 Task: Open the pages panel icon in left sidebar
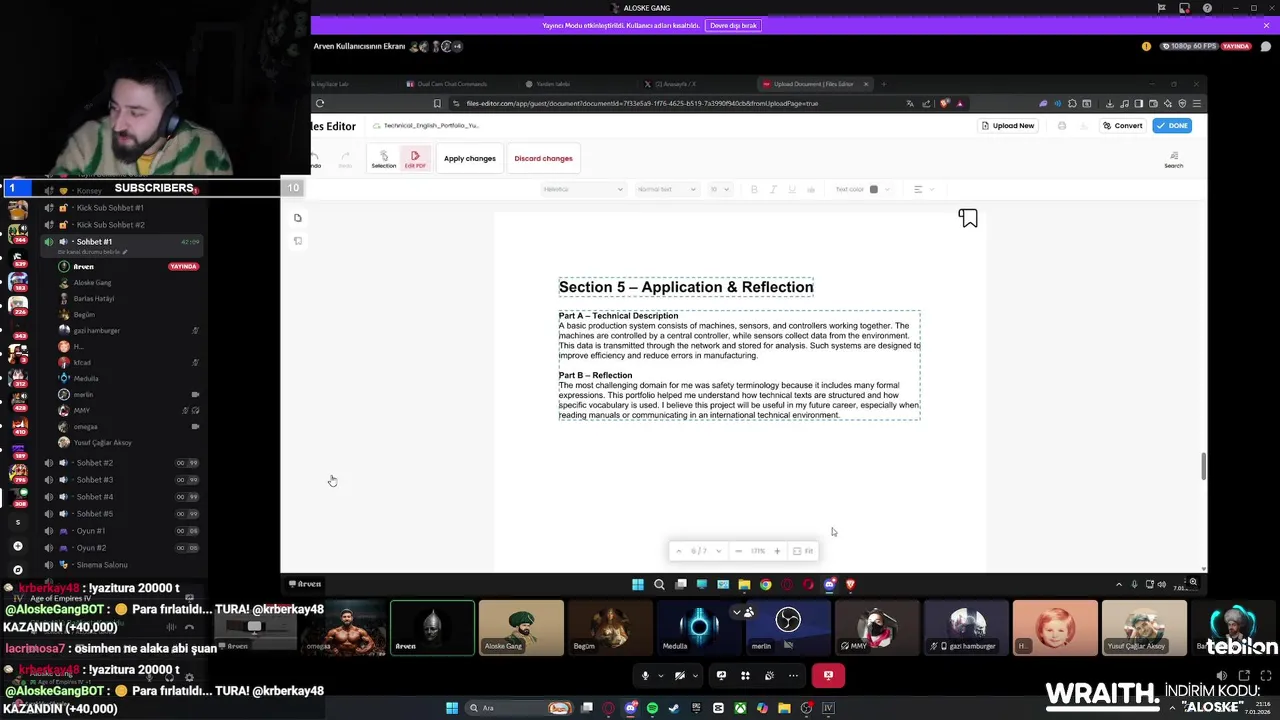(x=298, y=218)
